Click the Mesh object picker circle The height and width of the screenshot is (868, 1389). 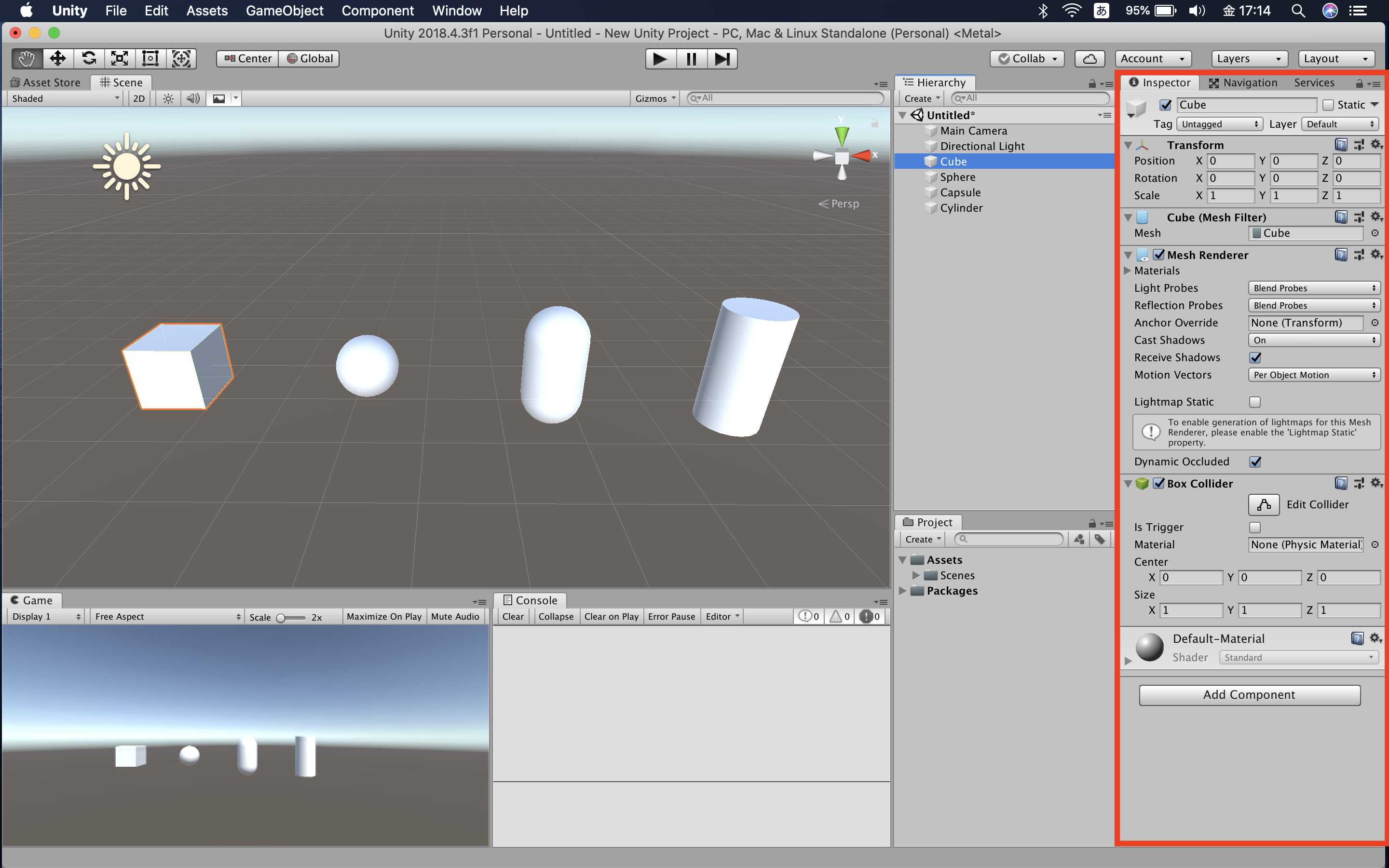(x=1375, y=233)
